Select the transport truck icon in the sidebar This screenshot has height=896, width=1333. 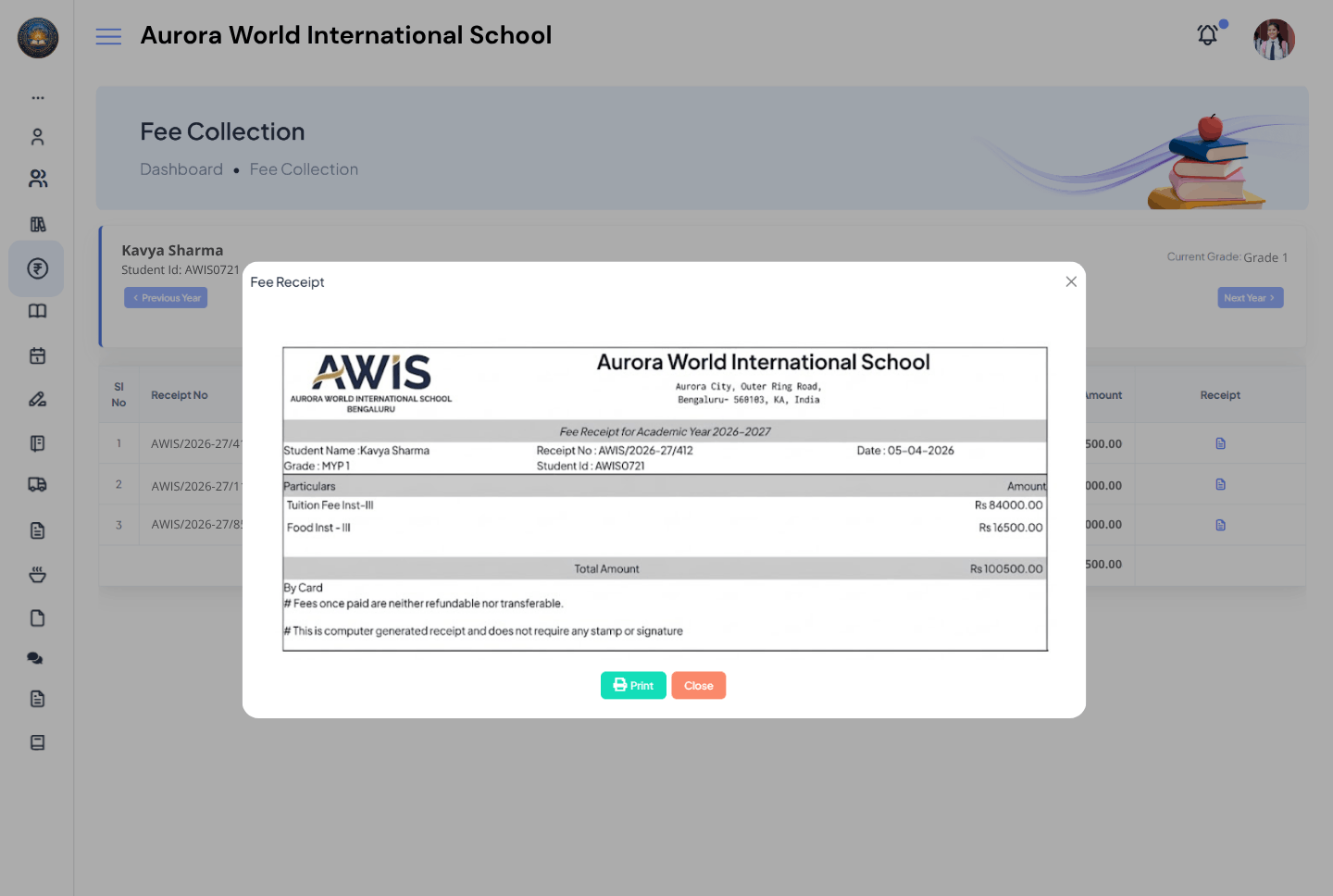coord(37,484)
